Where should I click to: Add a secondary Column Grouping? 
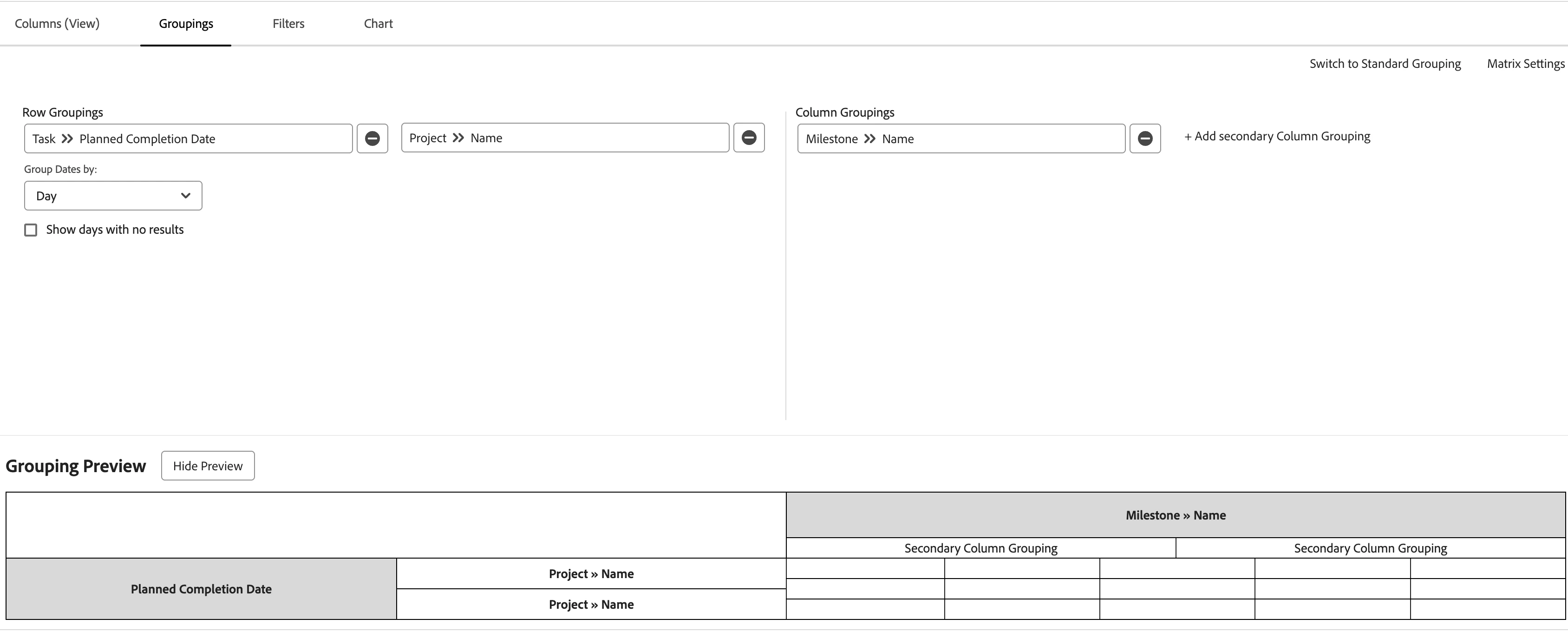[x=1276, y=136]
